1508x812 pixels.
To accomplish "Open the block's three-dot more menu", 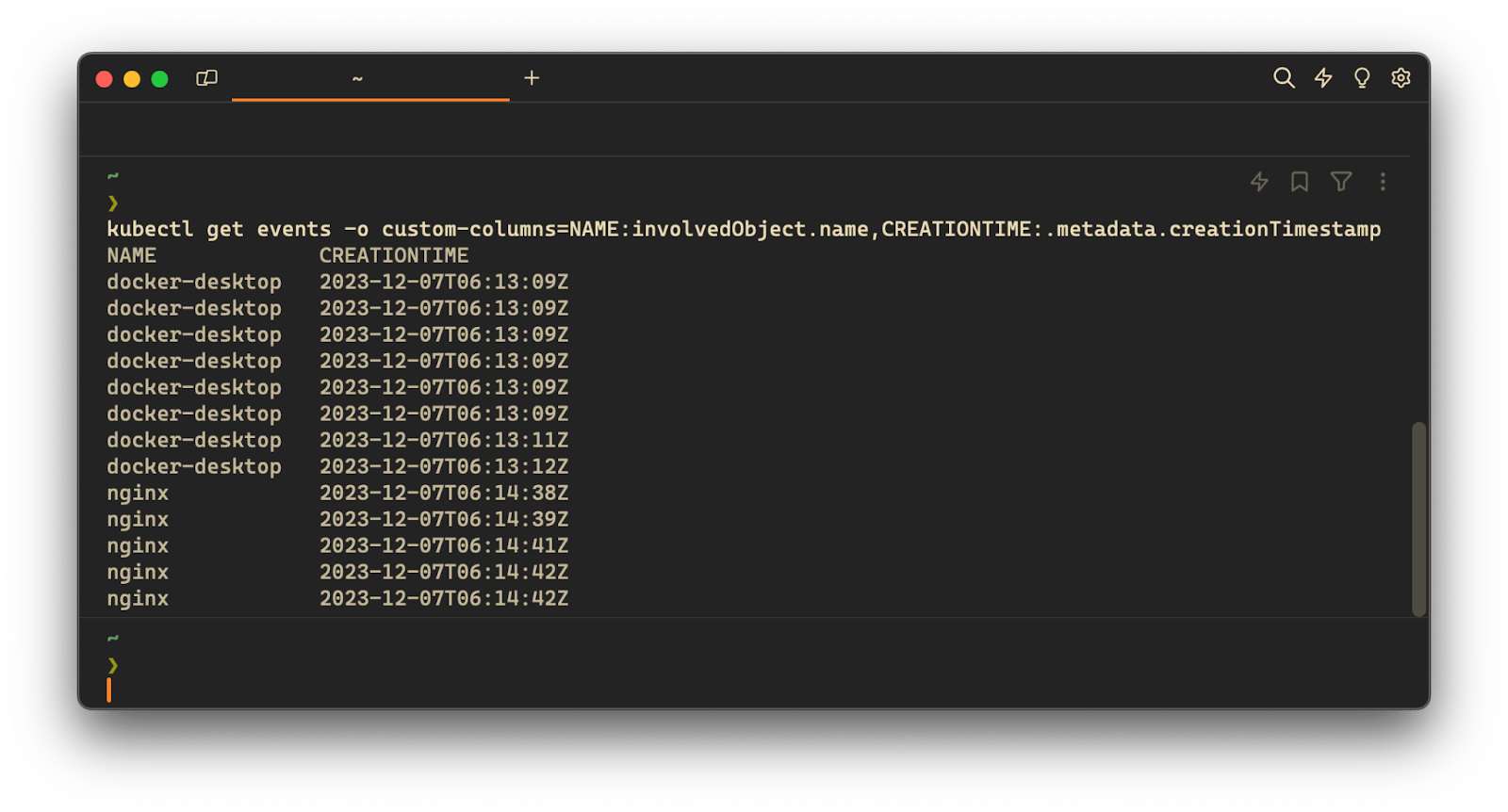I will pos(1383,182).
